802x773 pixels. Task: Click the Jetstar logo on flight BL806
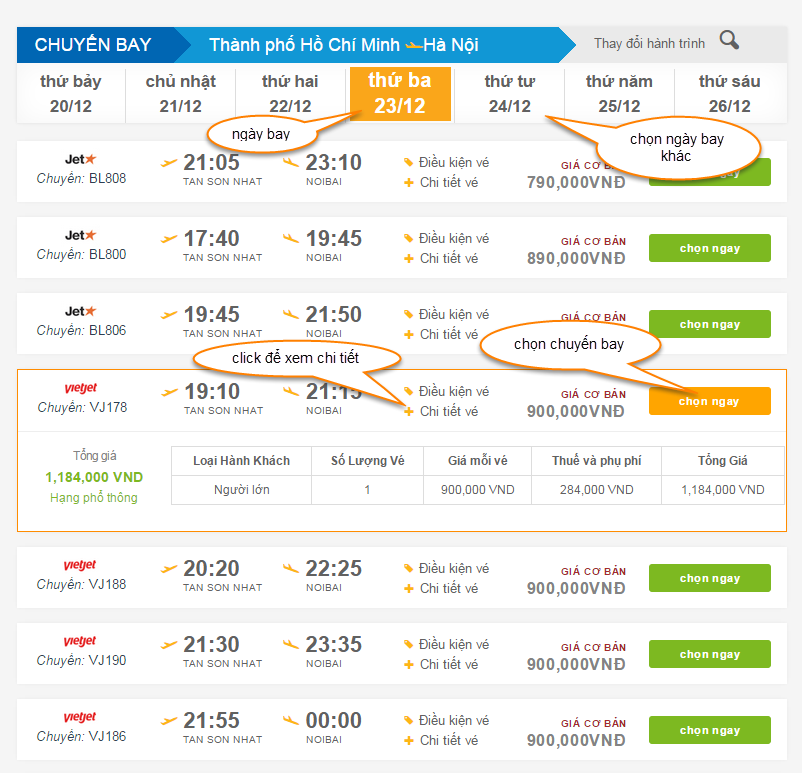coord(81,311)
